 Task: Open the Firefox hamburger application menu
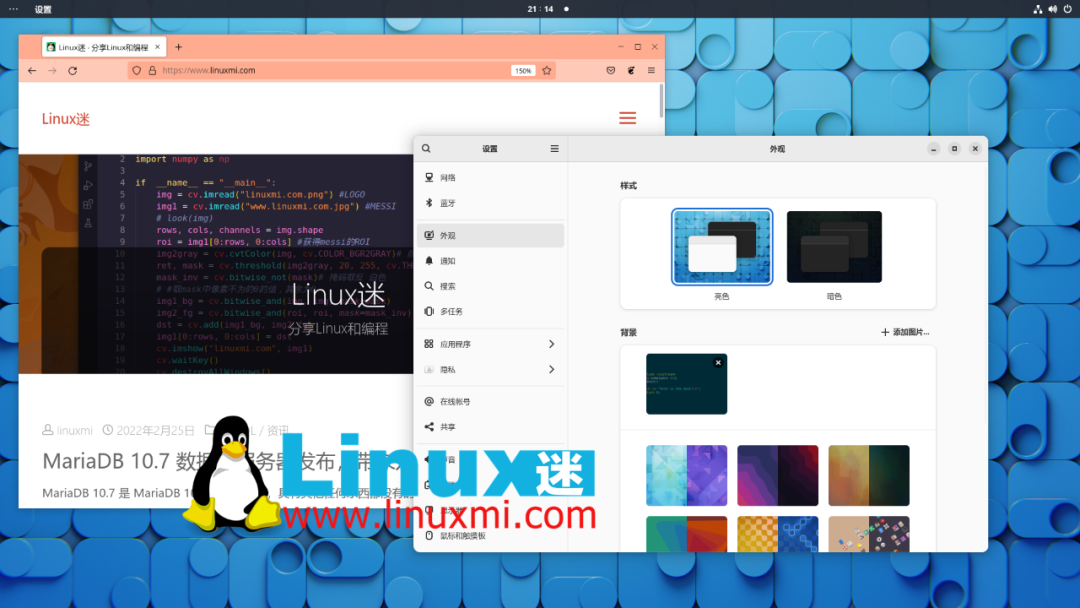(x=651, y=70)
